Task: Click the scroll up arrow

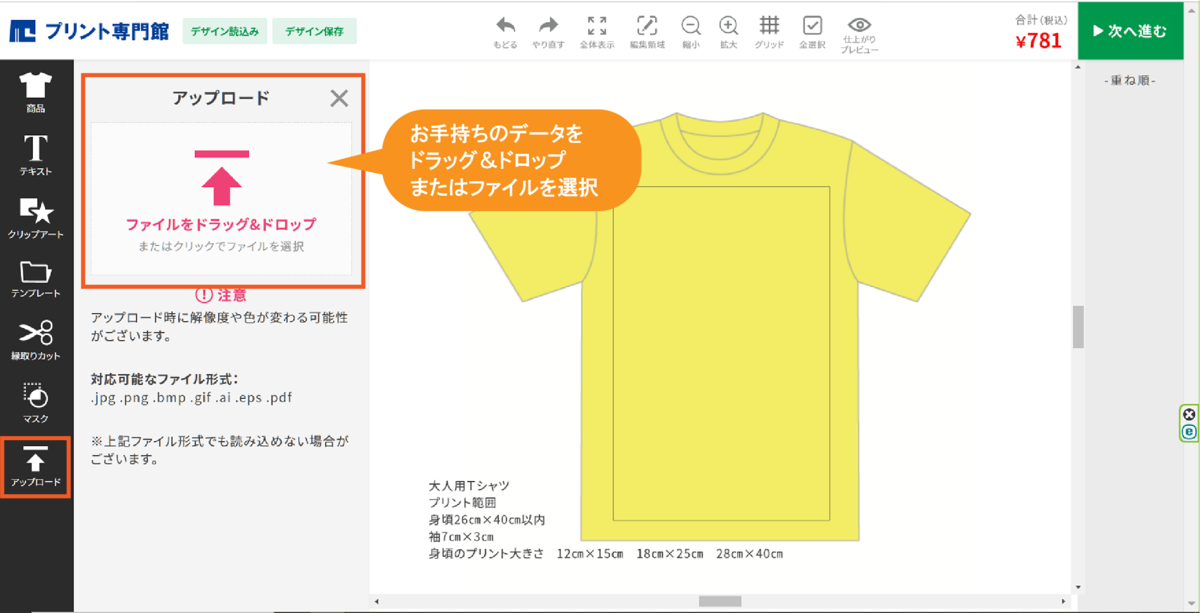Action: [1078, 66]
